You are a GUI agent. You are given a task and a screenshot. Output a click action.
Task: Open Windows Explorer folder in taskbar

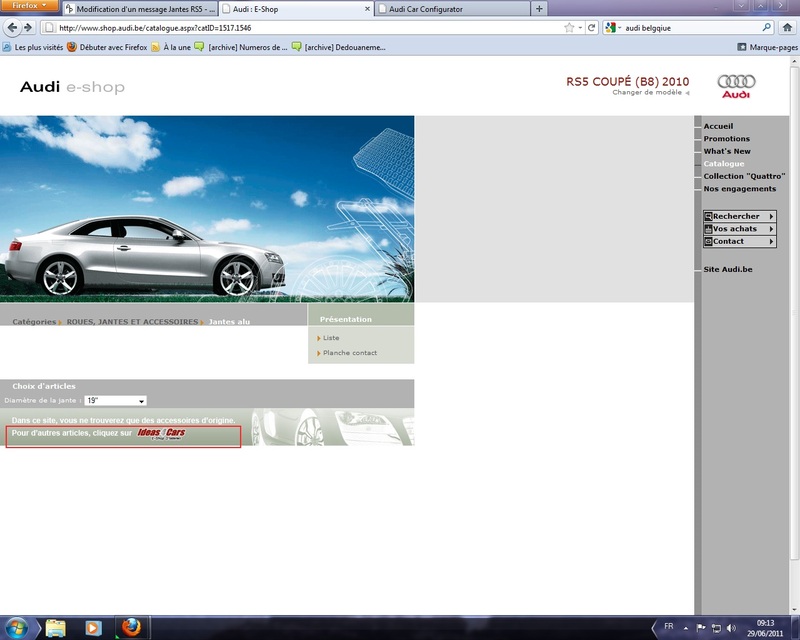coord(56,628)
